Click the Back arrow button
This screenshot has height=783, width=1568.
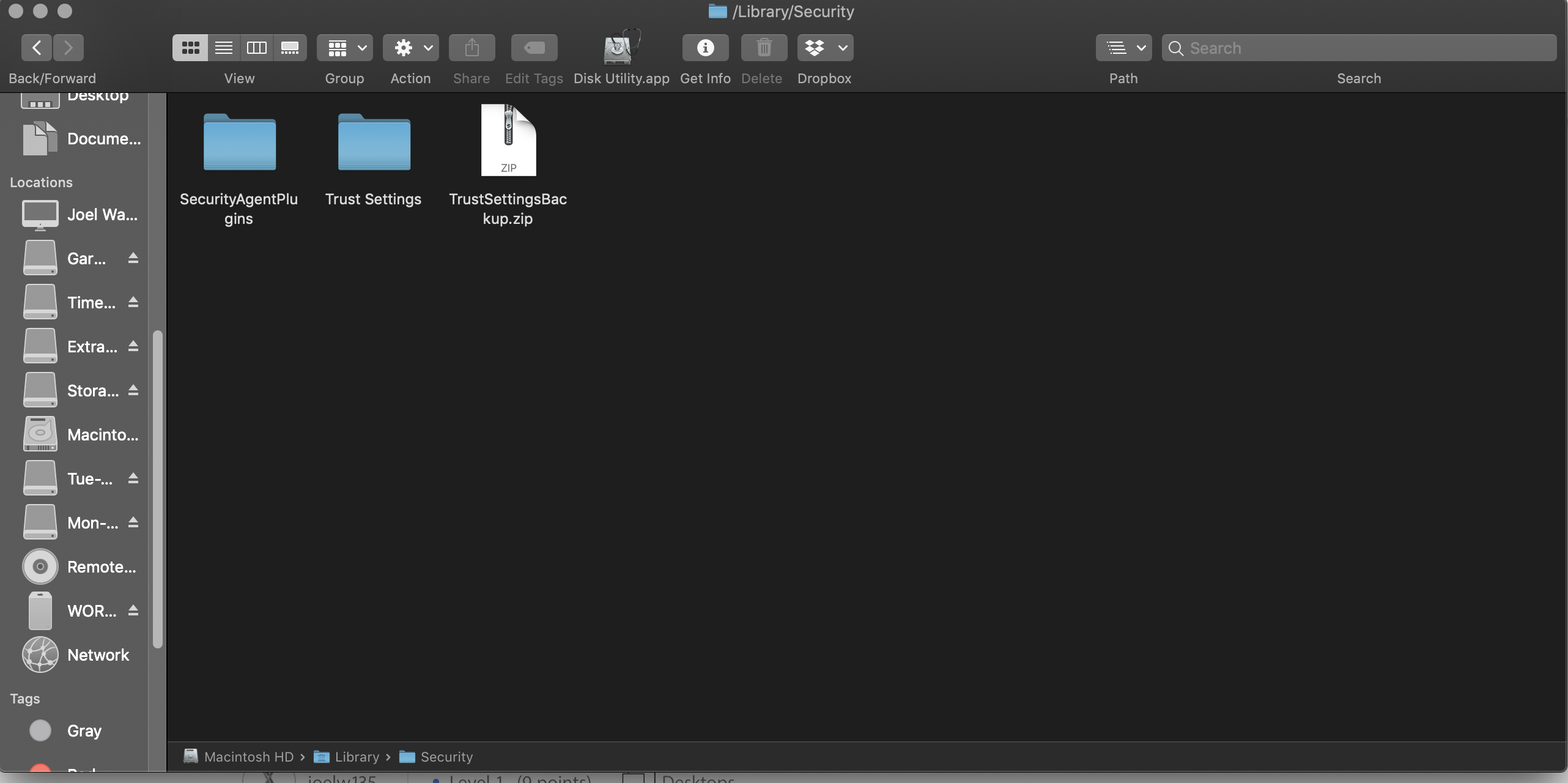37,48
